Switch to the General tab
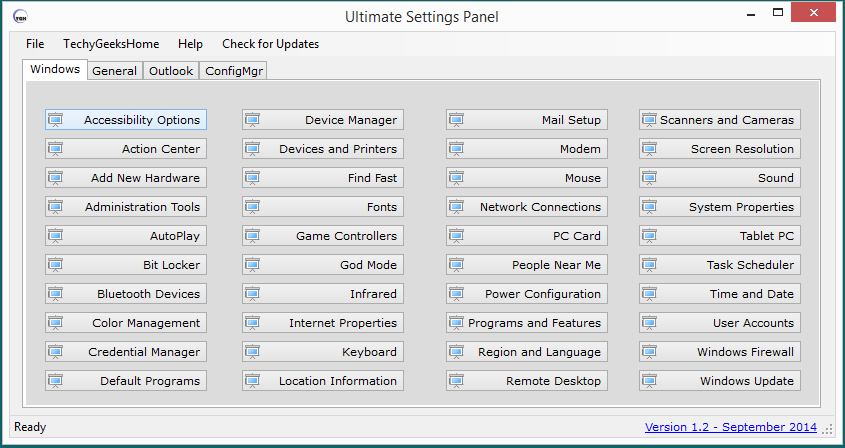The width and height of the screenshot is (845, 448). 114,71
